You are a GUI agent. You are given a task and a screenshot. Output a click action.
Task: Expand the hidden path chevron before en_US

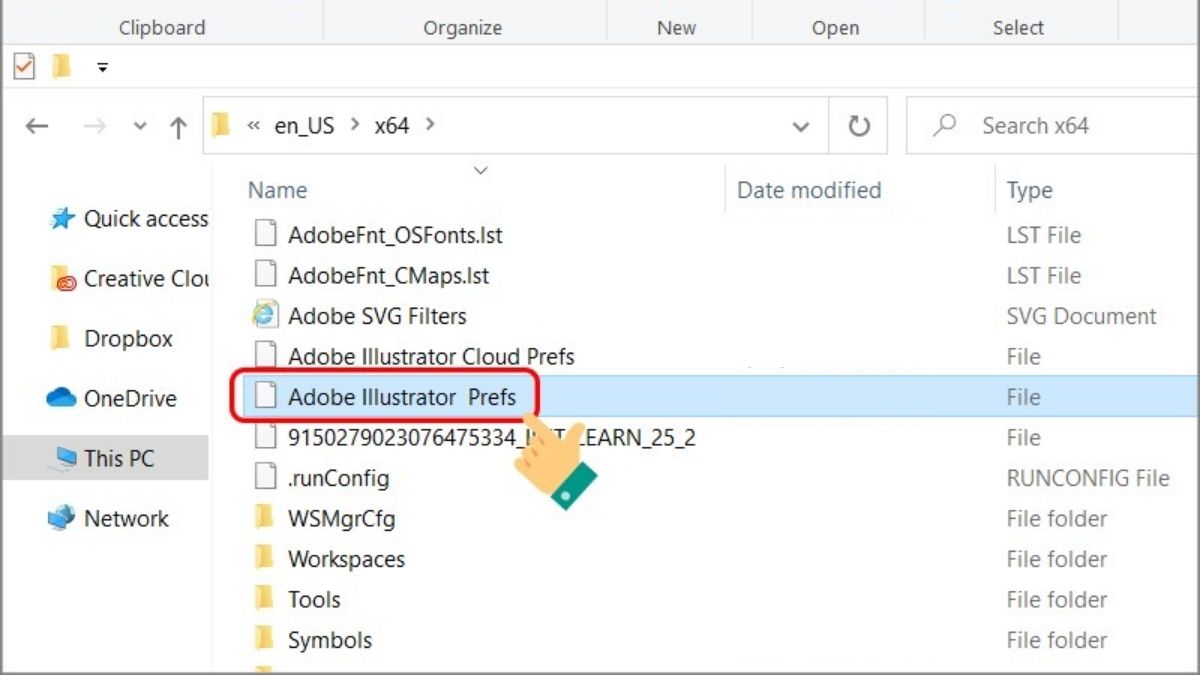click(x=254, y=126)
